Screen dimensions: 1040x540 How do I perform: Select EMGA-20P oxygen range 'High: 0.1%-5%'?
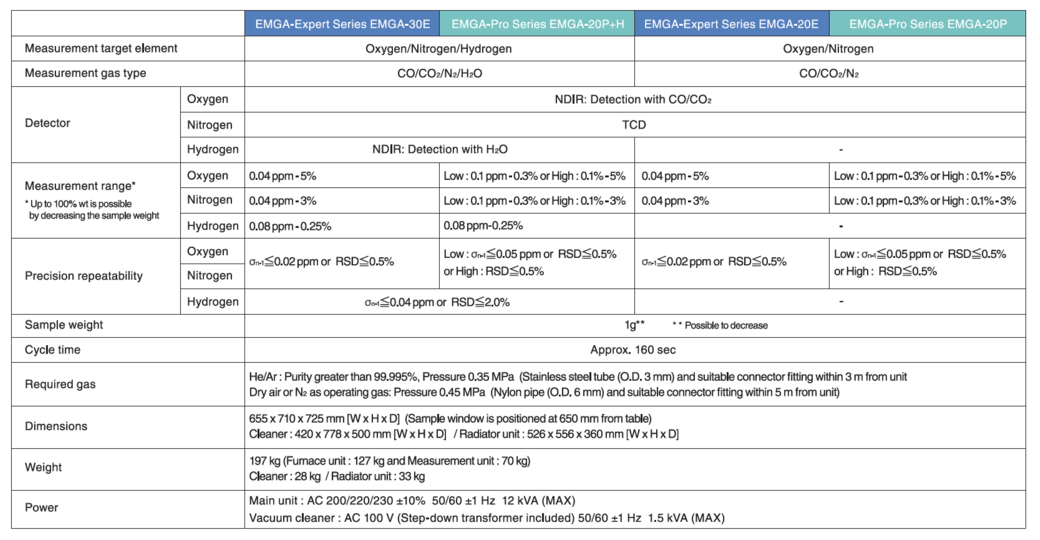[x=978, y=176]
